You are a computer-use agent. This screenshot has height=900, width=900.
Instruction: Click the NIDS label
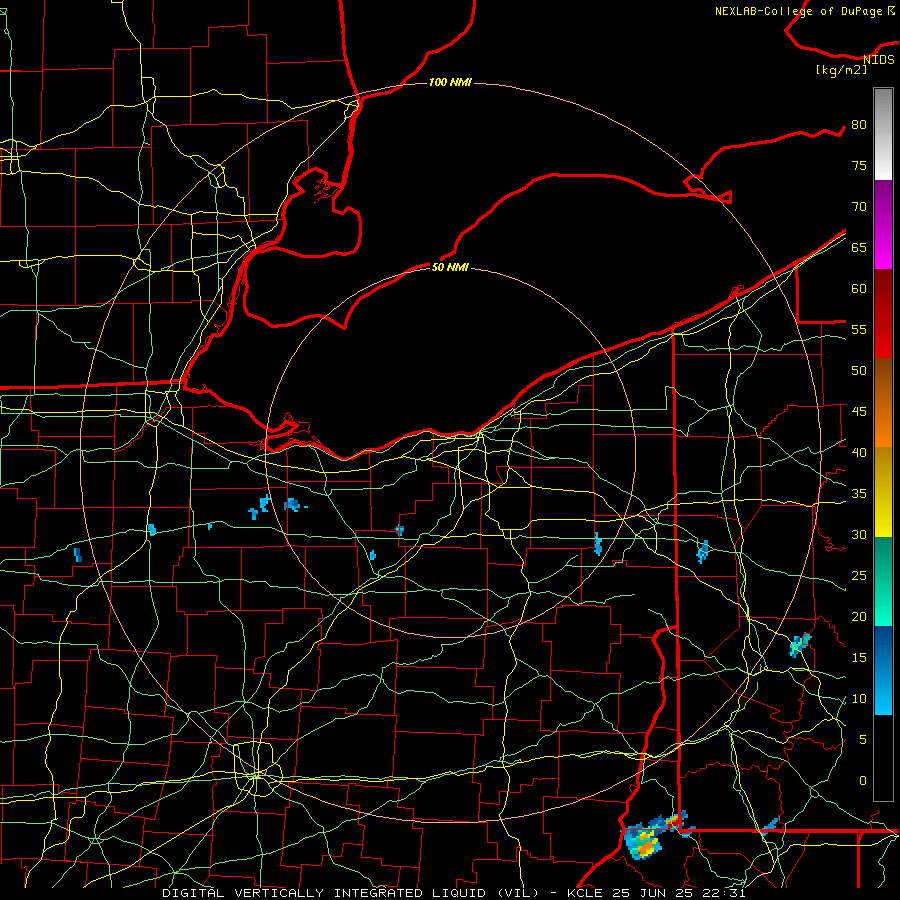(879, 60)
